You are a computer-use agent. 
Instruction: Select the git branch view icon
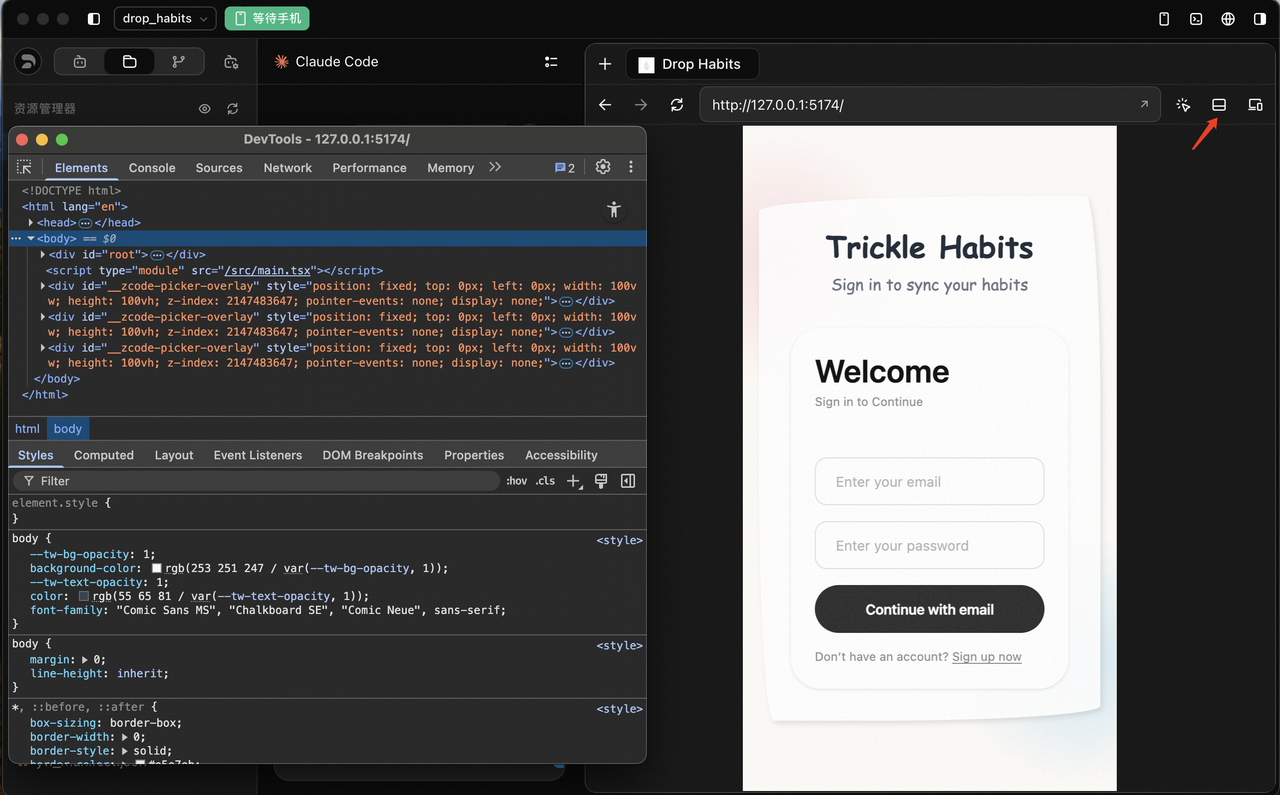pos(179,62)
